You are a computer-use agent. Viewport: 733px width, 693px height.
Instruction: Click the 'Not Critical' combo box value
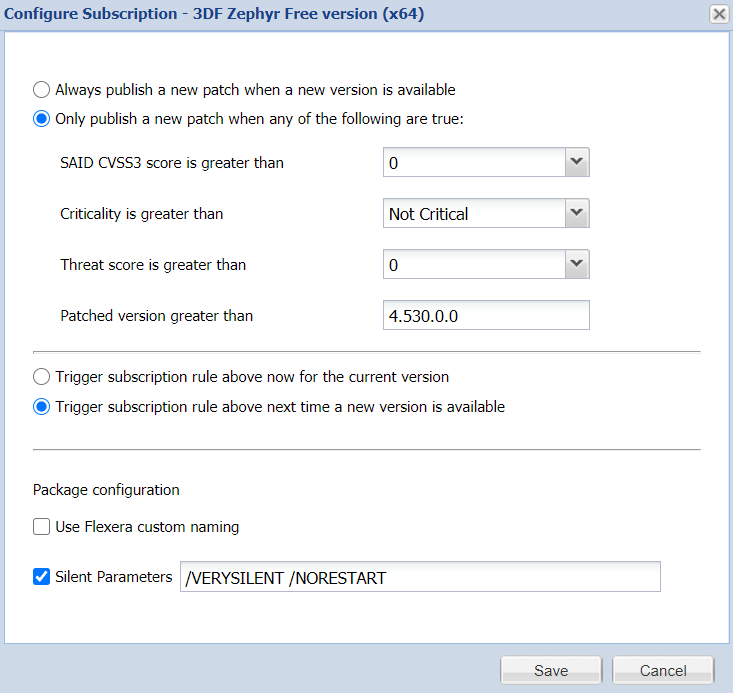(x=473, y=214)
